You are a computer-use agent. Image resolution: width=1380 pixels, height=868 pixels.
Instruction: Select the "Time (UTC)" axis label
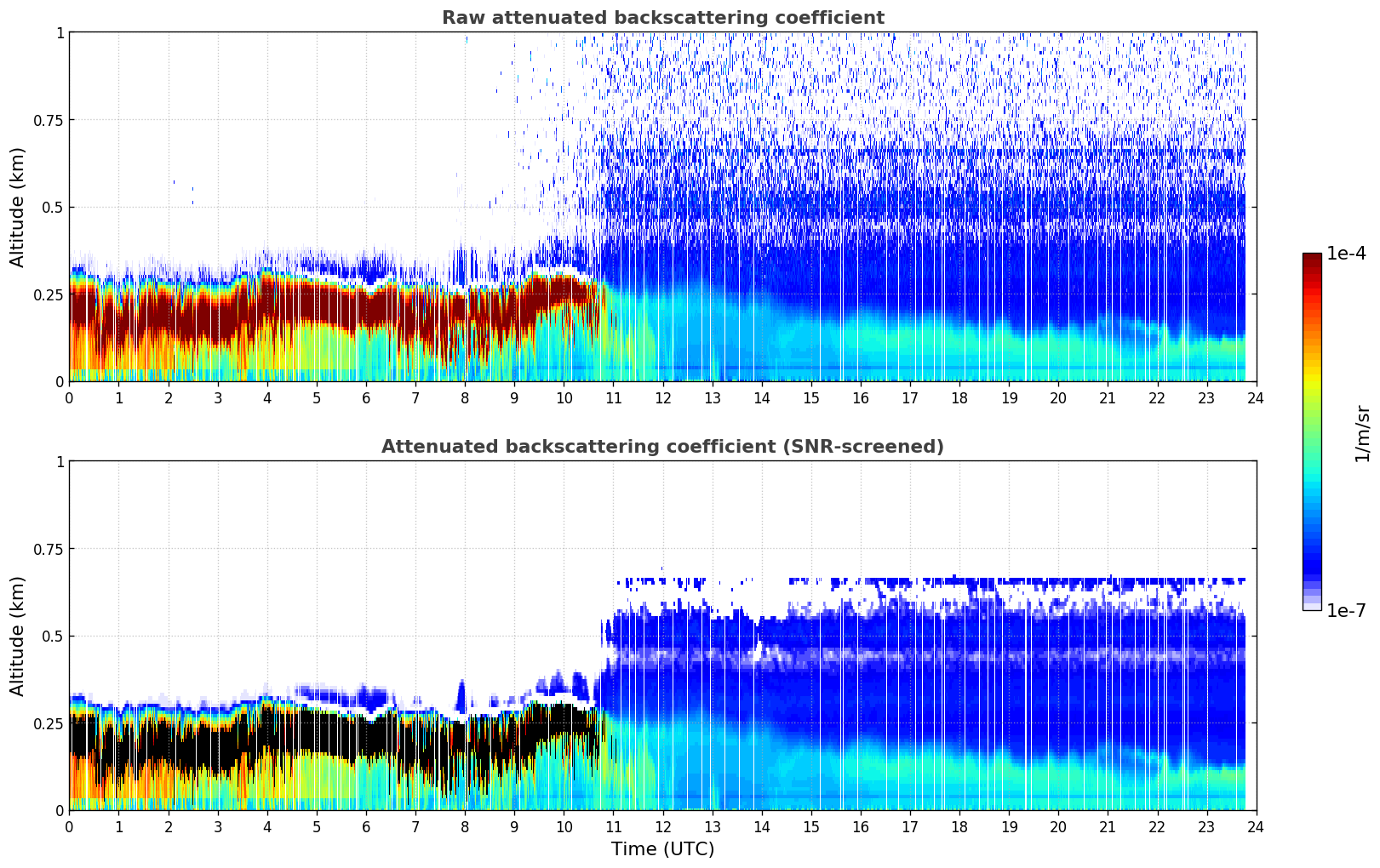click(x=662, y=849)
